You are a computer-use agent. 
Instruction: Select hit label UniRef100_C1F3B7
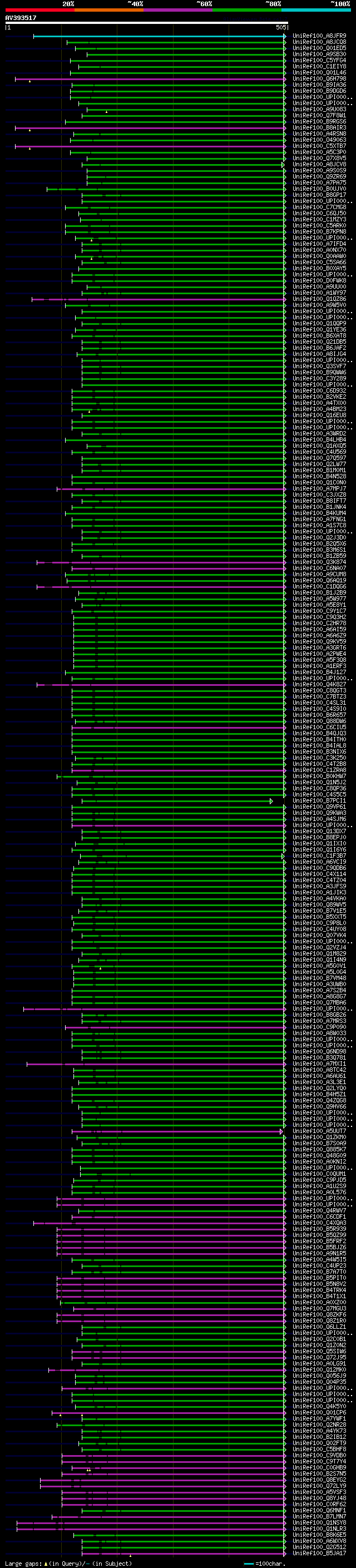point(319,855)
